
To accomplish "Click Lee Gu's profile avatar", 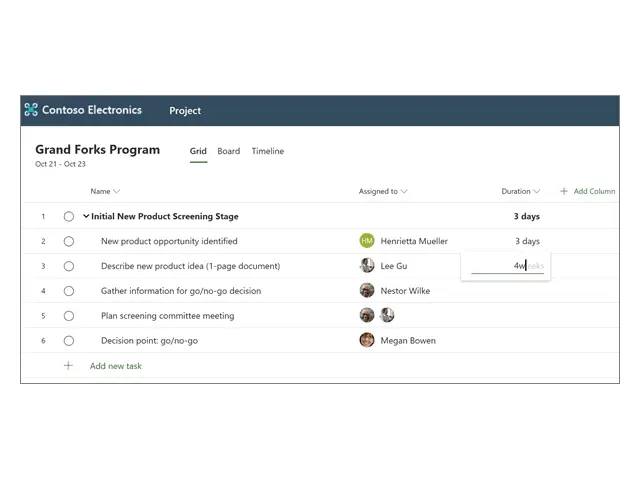I will [367, 266].
